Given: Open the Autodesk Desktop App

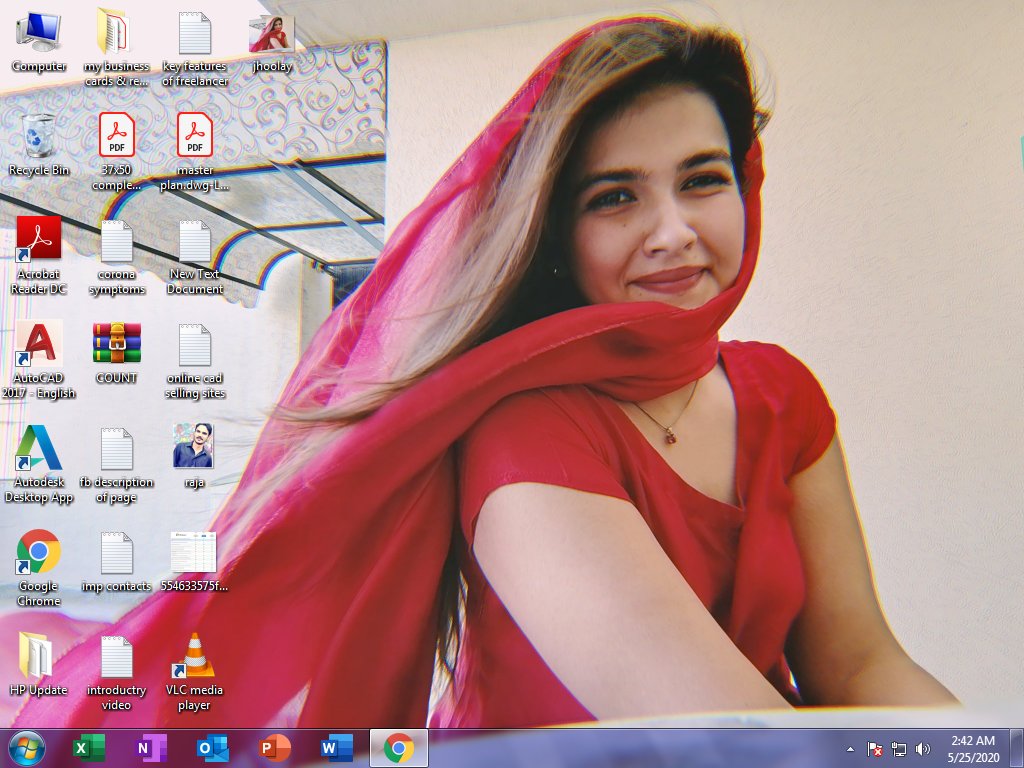Looking at the screenshot, I should (38, 450).
